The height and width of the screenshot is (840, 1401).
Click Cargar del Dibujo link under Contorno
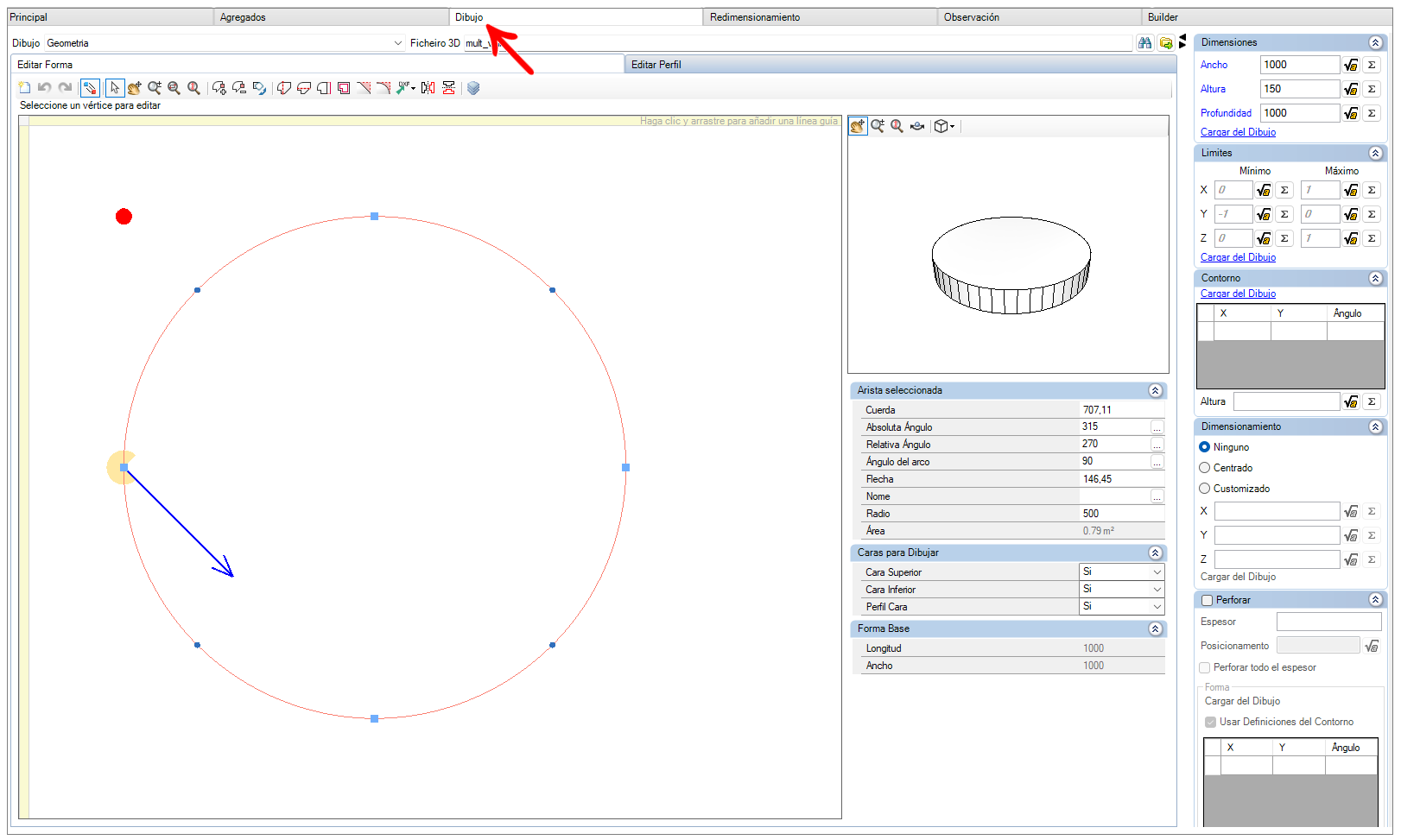(1238, 294)
